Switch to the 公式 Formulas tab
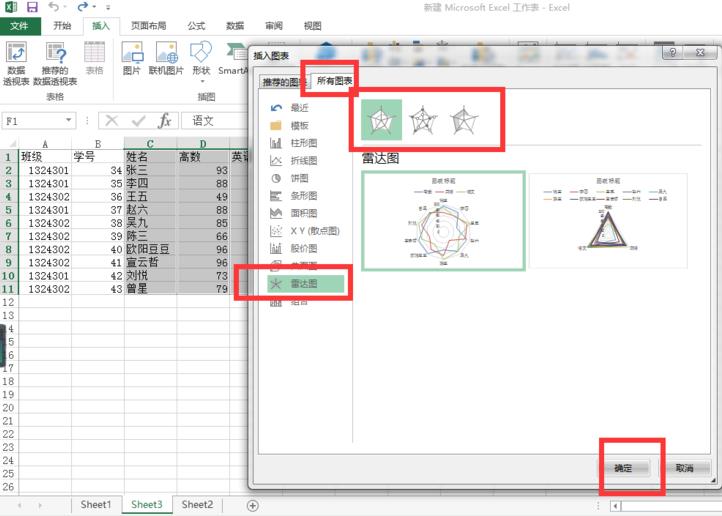Viewport: 722px width, 516px height. pyautogui.click(x=196, y=26)
